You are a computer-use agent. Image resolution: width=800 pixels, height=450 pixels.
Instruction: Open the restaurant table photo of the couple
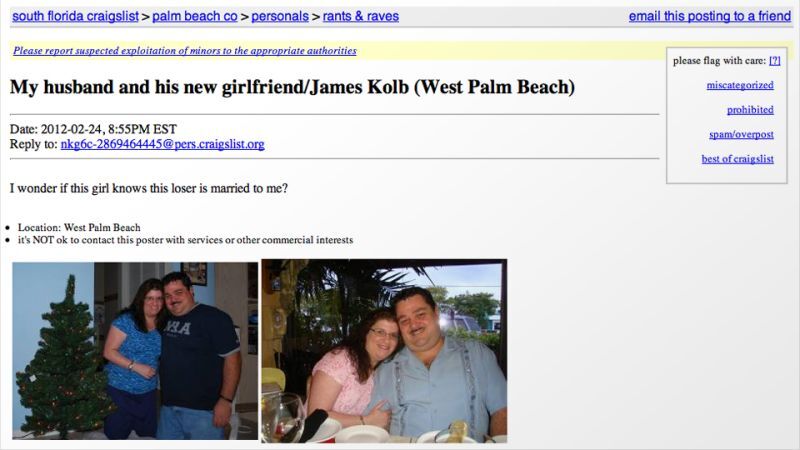click(x=384, y=351)
